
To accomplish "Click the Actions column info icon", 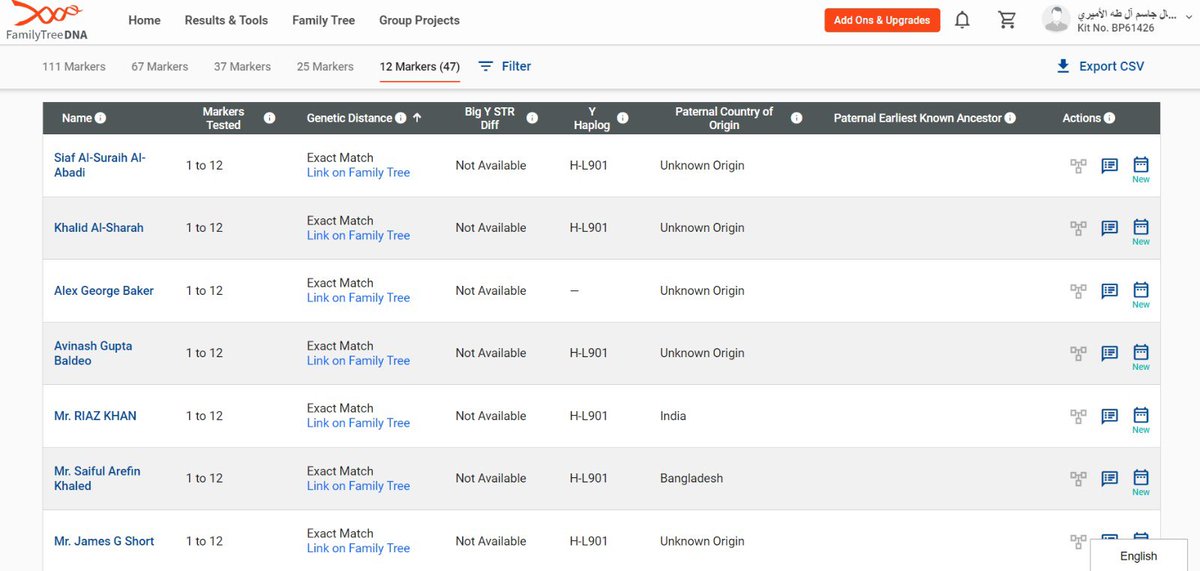I will [1109, 118].
